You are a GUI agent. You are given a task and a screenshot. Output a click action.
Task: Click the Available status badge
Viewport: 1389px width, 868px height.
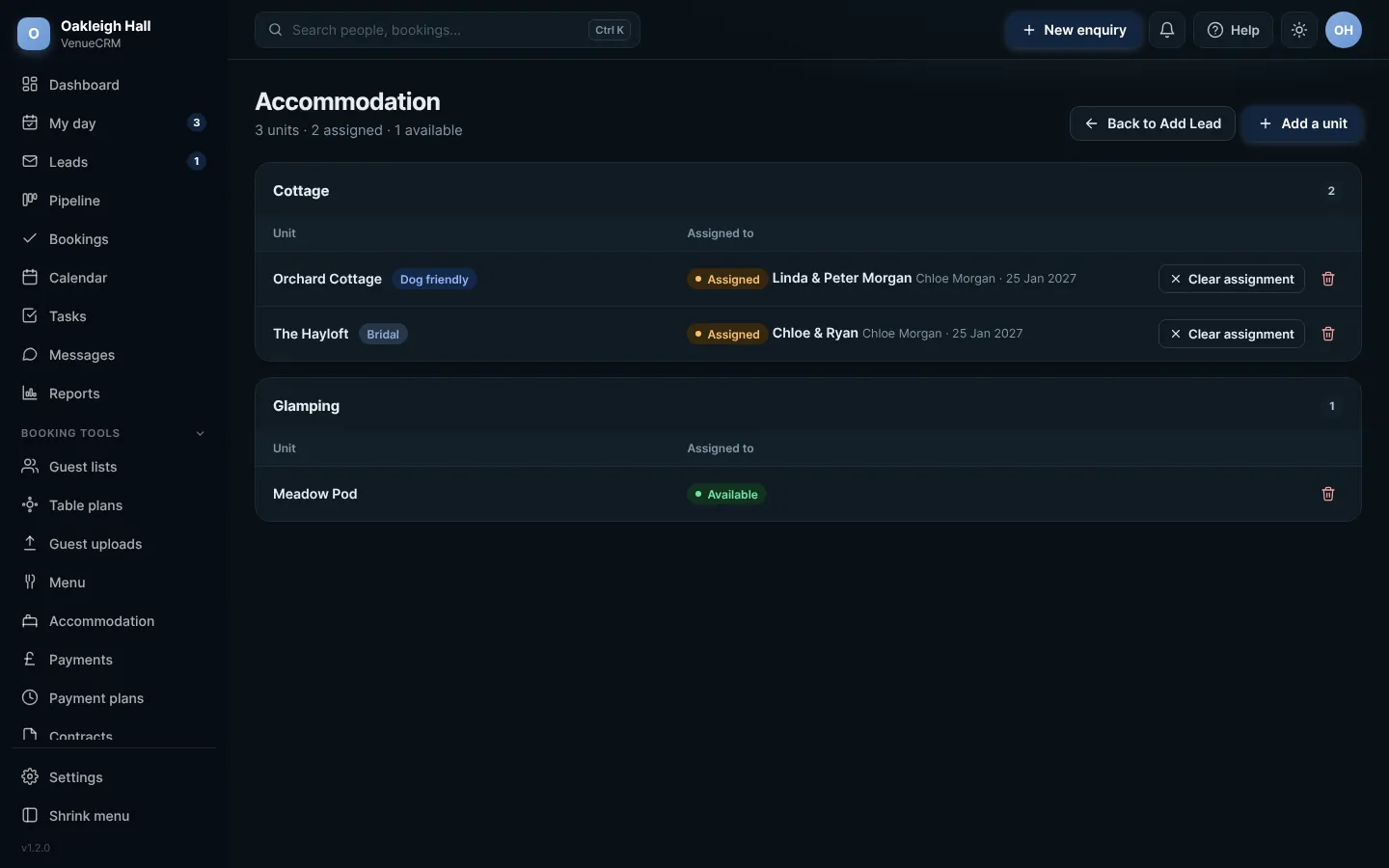[x=726, y=495]
